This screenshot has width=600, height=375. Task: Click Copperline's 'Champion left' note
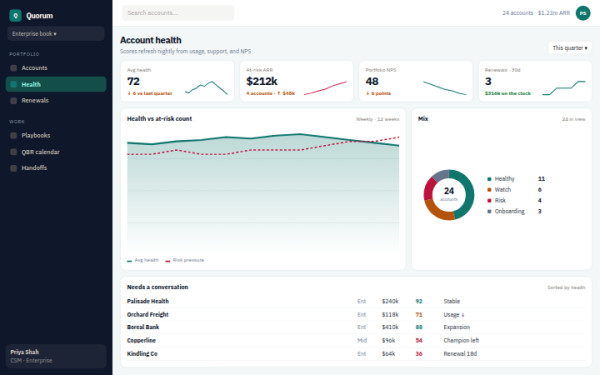pos(461,341)
